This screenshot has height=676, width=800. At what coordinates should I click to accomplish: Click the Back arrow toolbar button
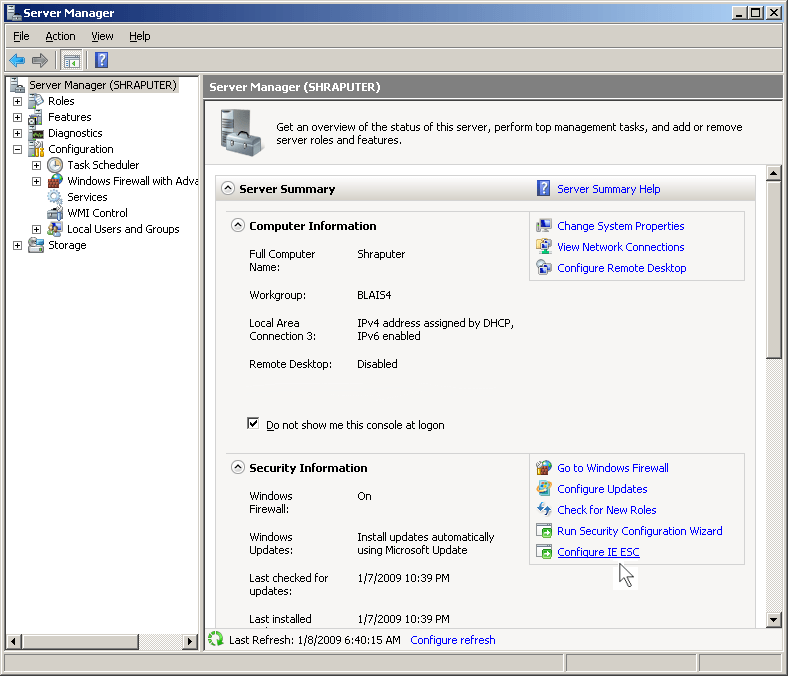tap(17, 60)
